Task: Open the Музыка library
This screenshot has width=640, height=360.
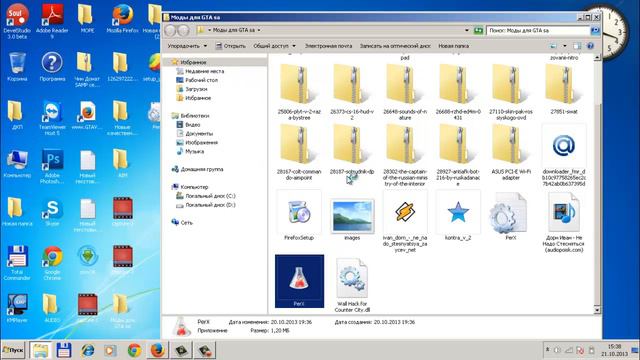Action: [190, 151]
